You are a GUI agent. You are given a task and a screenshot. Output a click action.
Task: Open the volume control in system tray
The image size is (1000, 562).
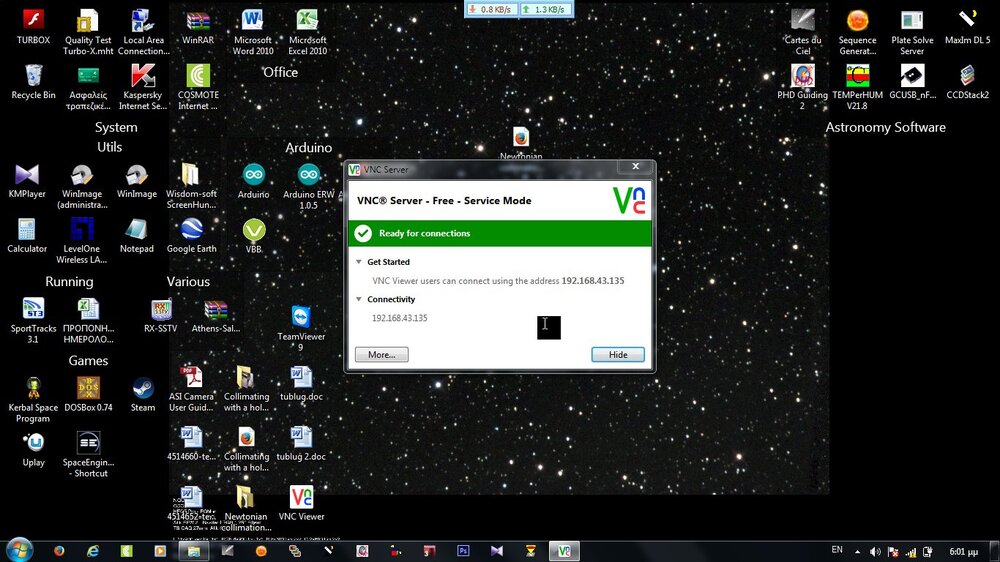coord(876,551)
